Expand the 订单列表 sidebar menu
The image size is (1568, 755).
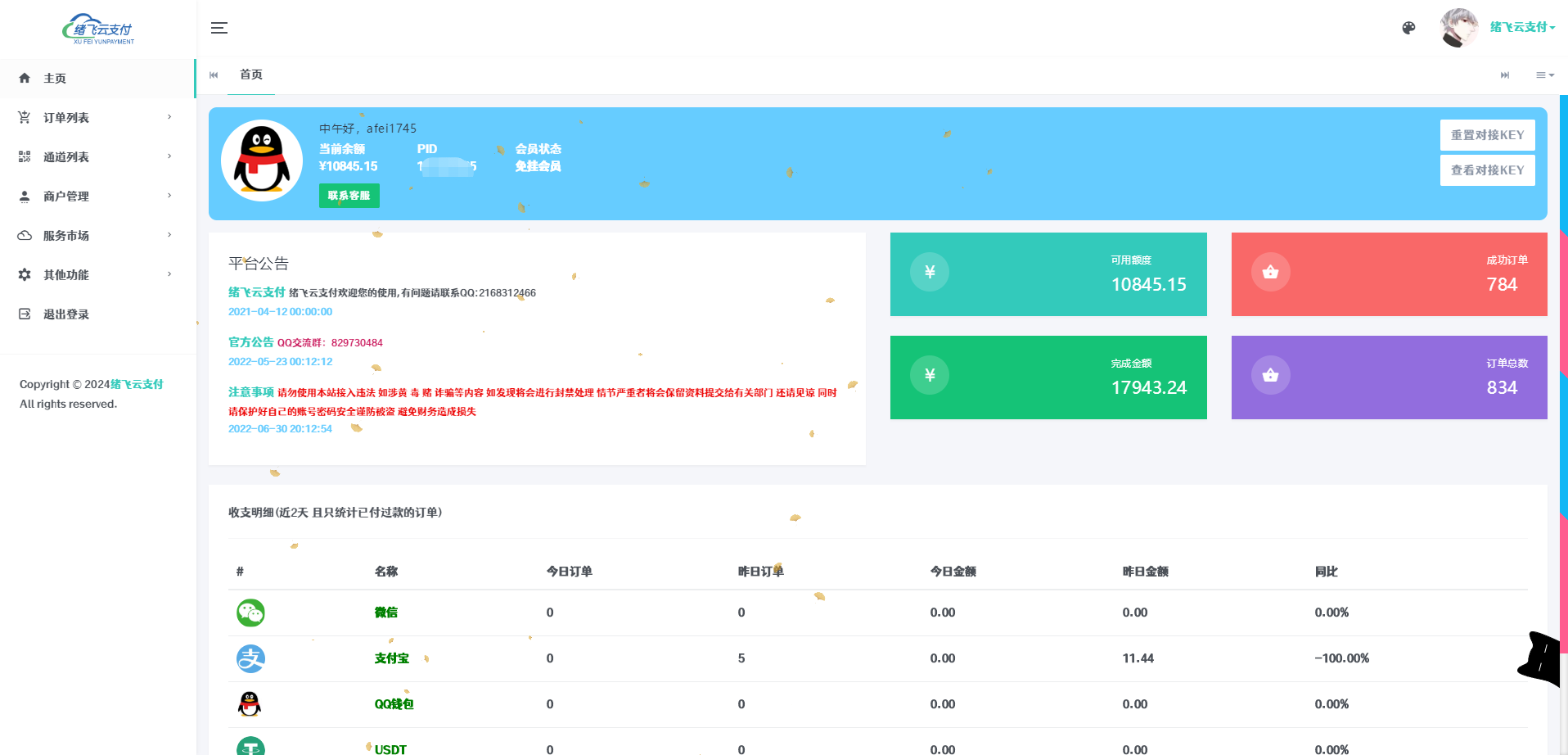click(97, 118)
